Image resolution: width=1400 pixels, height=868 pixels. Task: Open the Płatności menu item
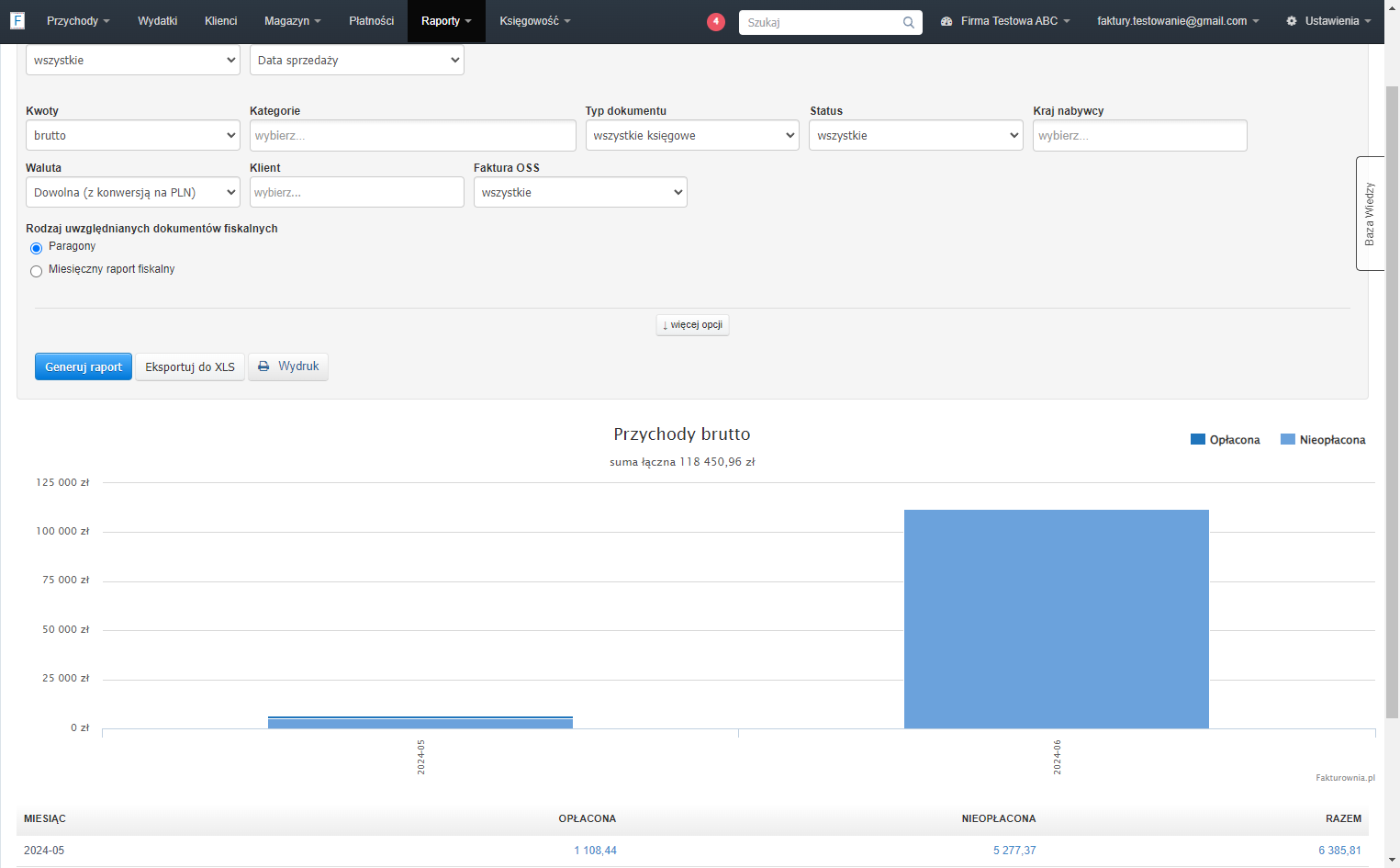coord(371,21)
